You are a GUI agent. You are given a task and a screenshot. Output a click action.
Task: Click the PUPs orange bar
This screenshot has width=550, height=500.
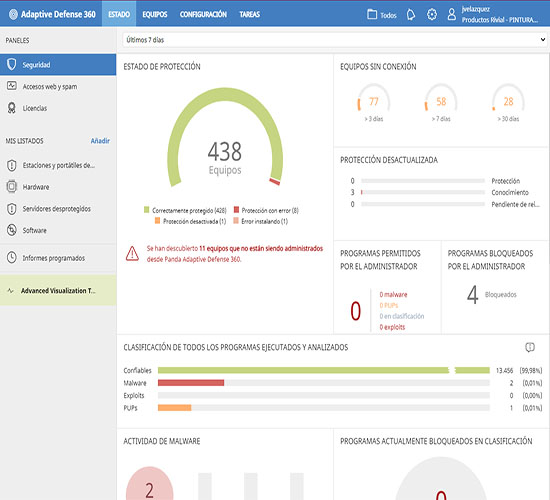pyautogui.click(x=174, y=408)
